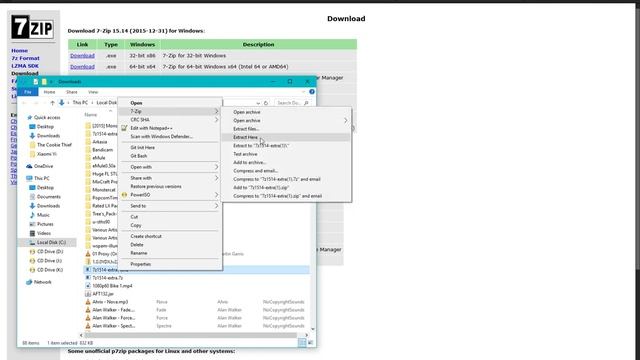The width and height of the screenshot is (640, 360).
Task: Expand the 7-Zip submenu arrow
Action: (x=216, y=111)
